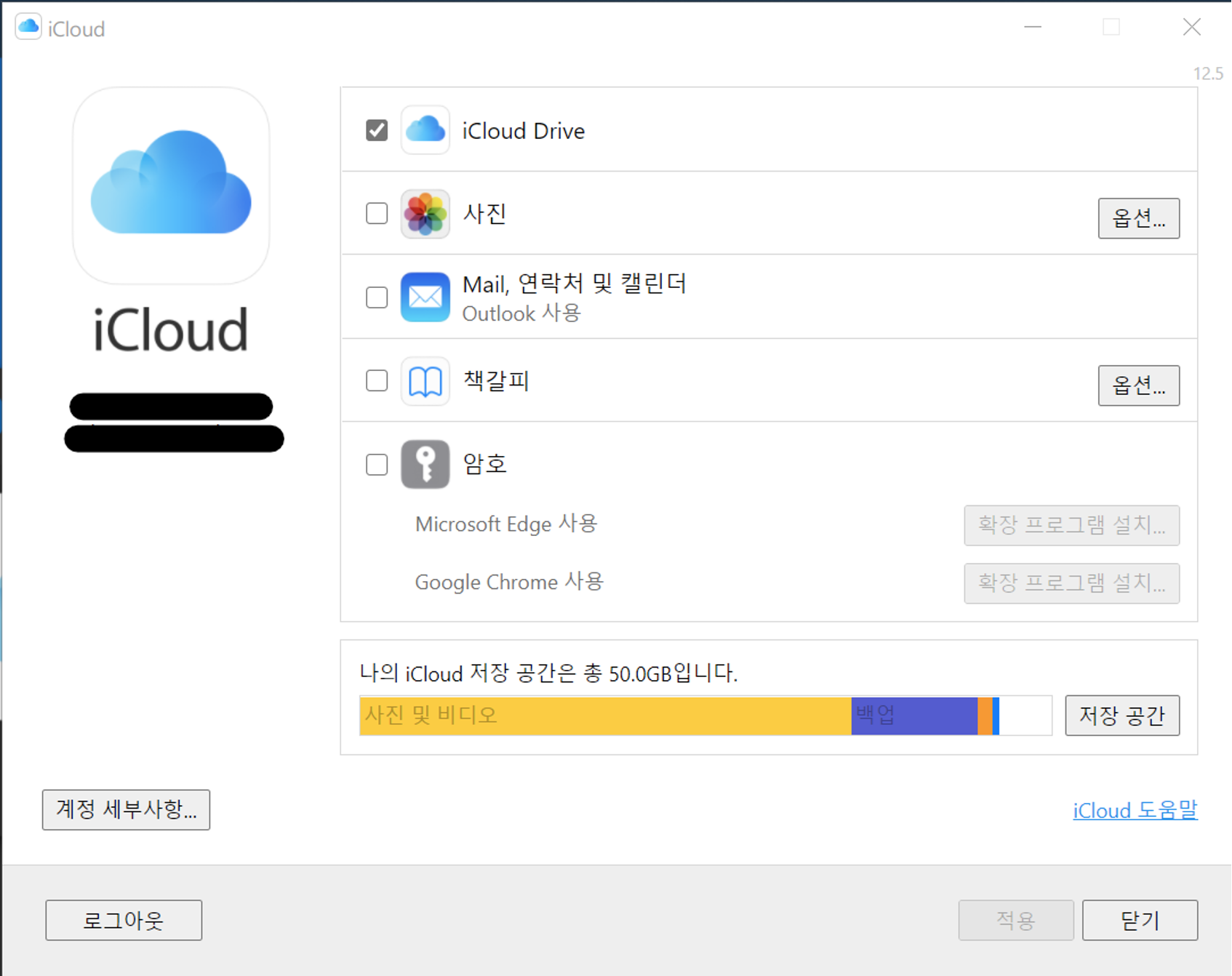1232x976 pixels.
Task: Open 계정 세부사항
Action: click(127, 809)
